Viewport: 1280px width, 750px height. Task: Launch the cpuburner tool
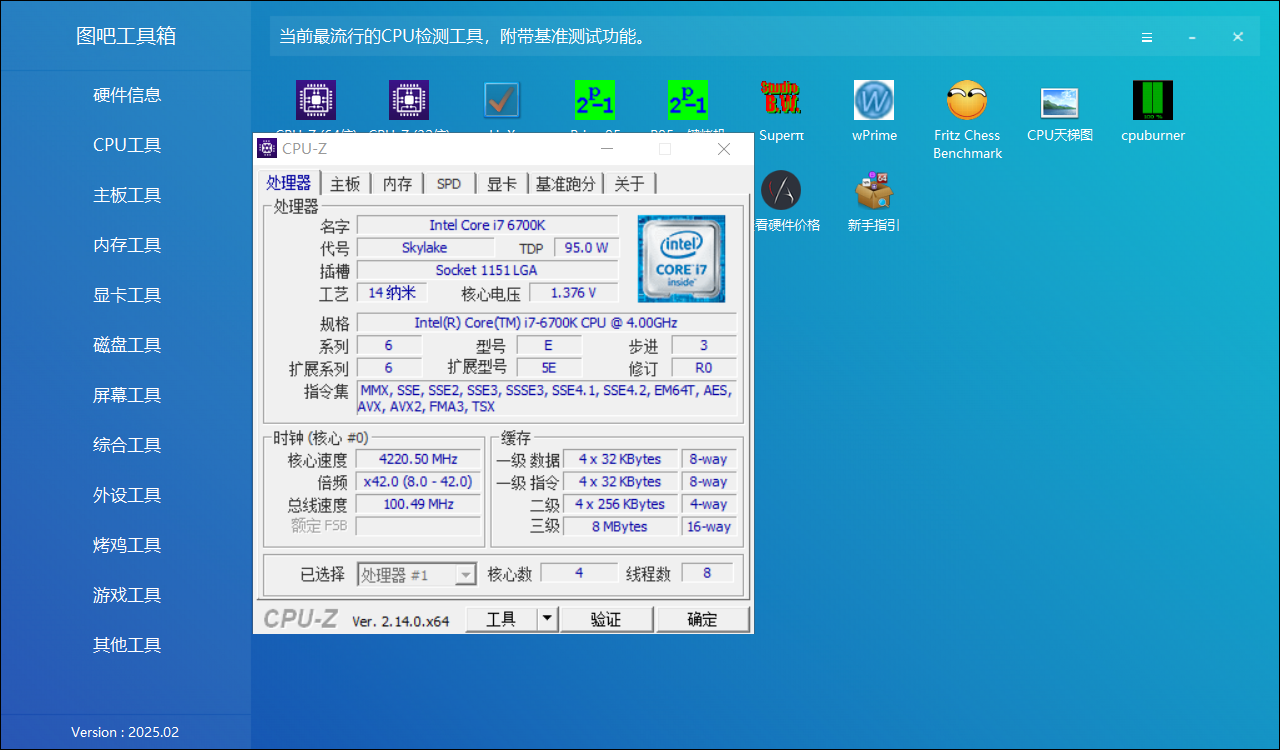[1153, 100]
